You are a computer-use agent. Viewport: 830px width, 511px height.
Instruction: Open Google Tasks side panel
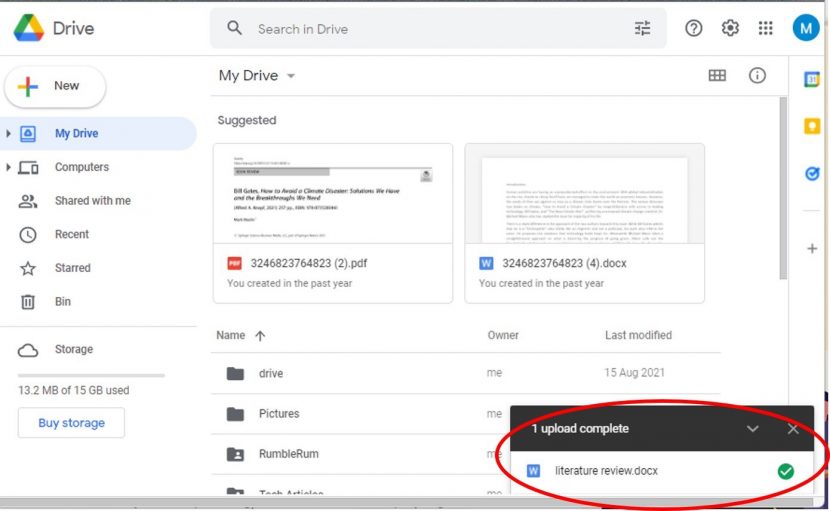(x=811, y=173)
